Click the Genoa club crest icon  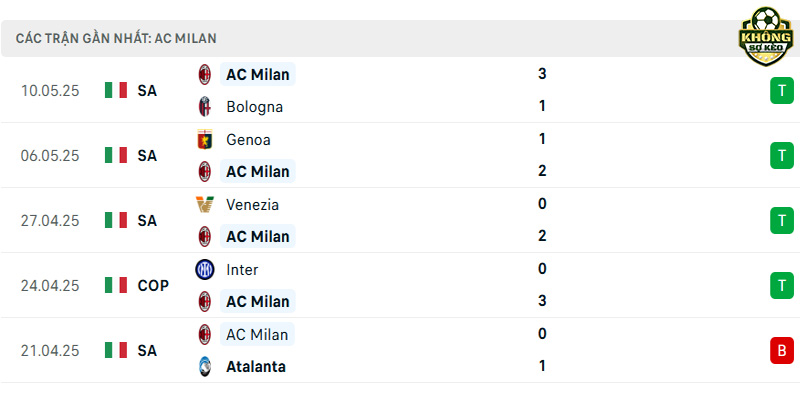coord(205,139)
